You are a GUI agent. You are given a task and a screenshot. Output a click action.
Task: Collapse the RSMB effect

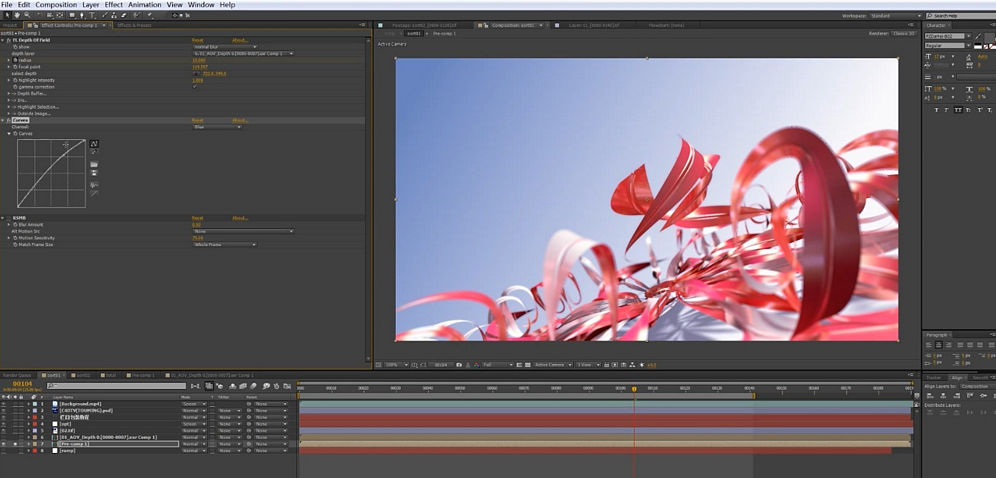coord(3,218)
